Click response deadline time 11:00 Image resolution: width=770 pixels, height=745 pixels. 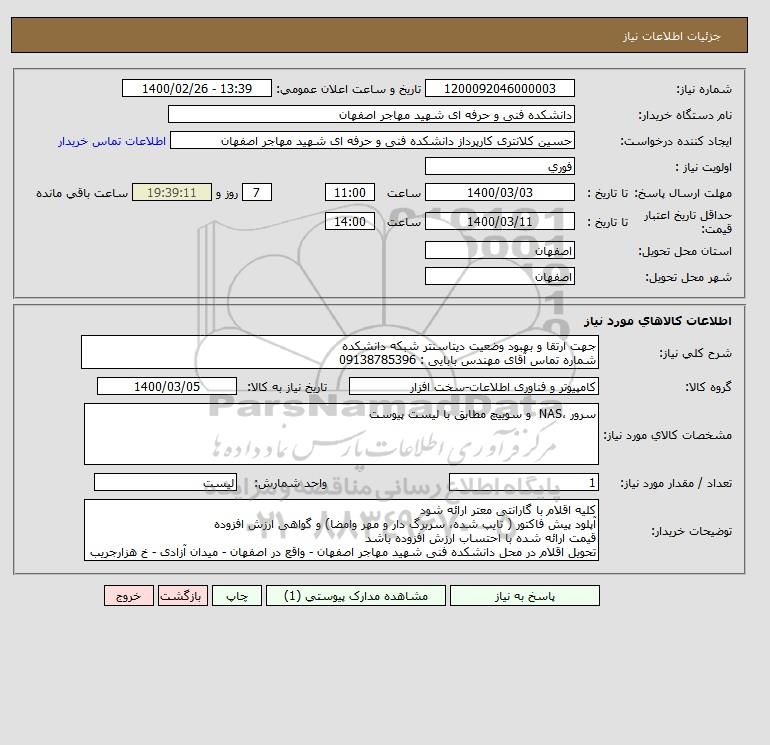click(x=350, y=193)
